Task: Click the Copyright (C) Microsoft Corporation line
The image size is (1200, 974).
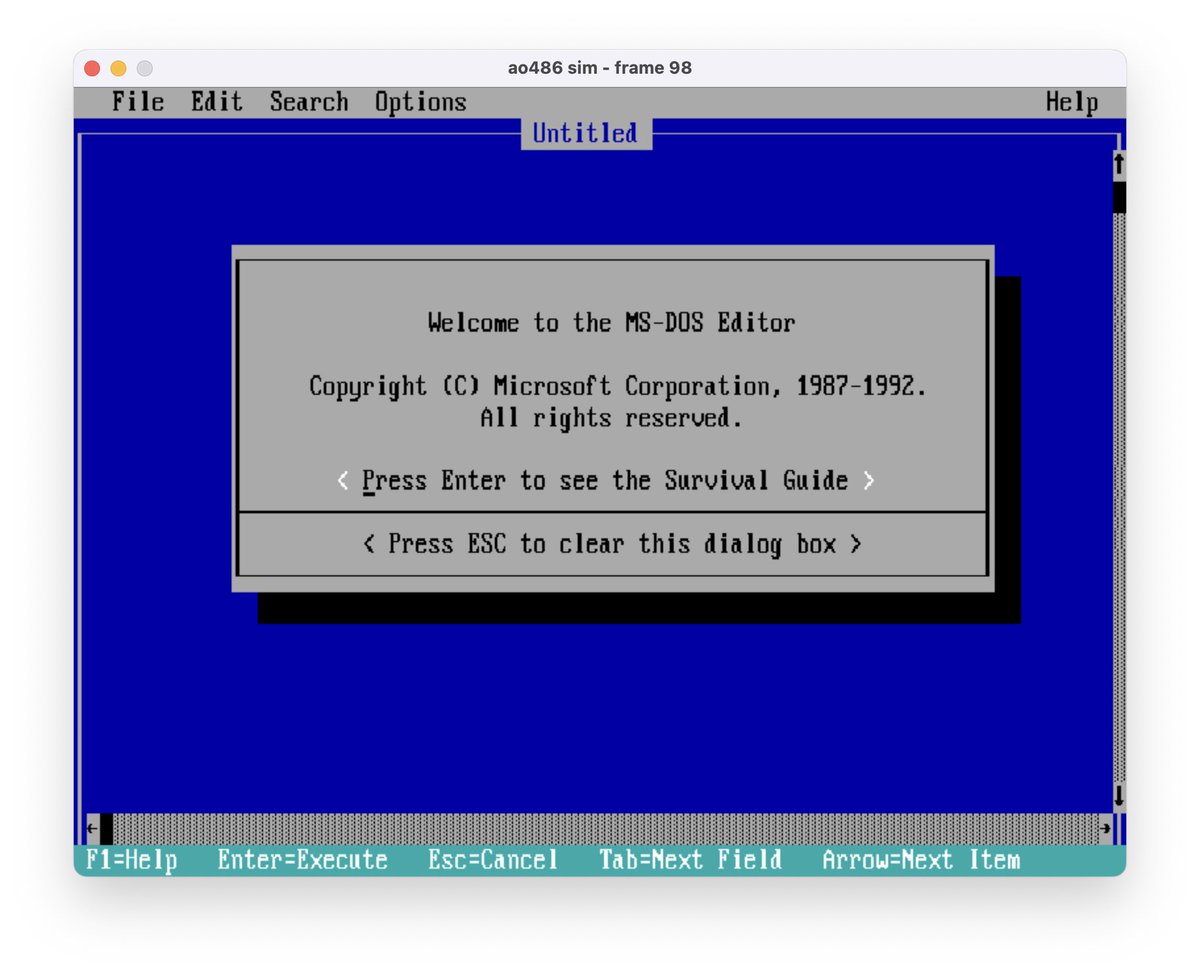Action: [x=618, y=386]
